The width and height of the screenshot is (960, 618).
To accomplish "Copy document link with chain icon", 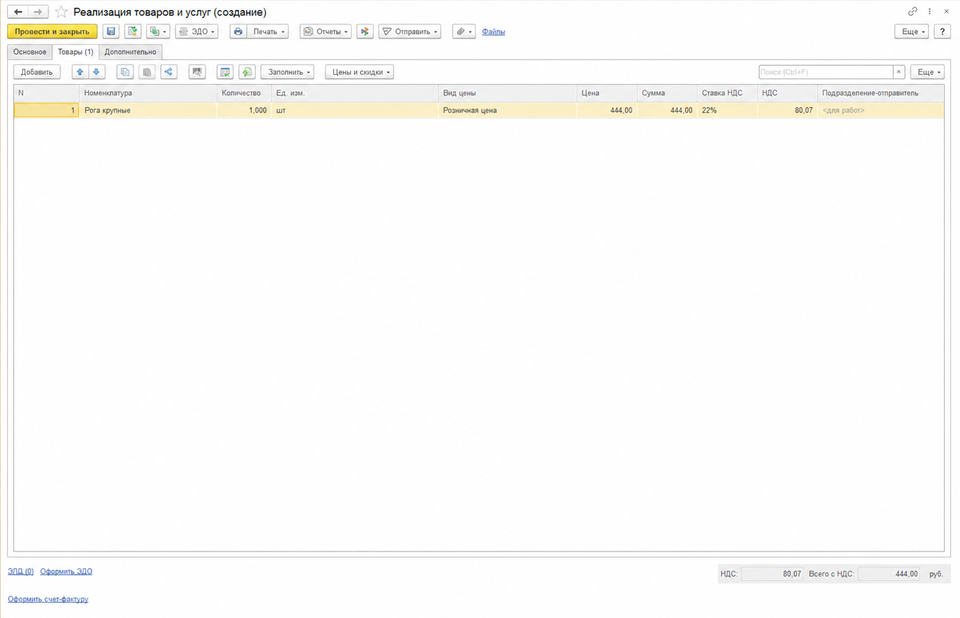I will (912, 12).
